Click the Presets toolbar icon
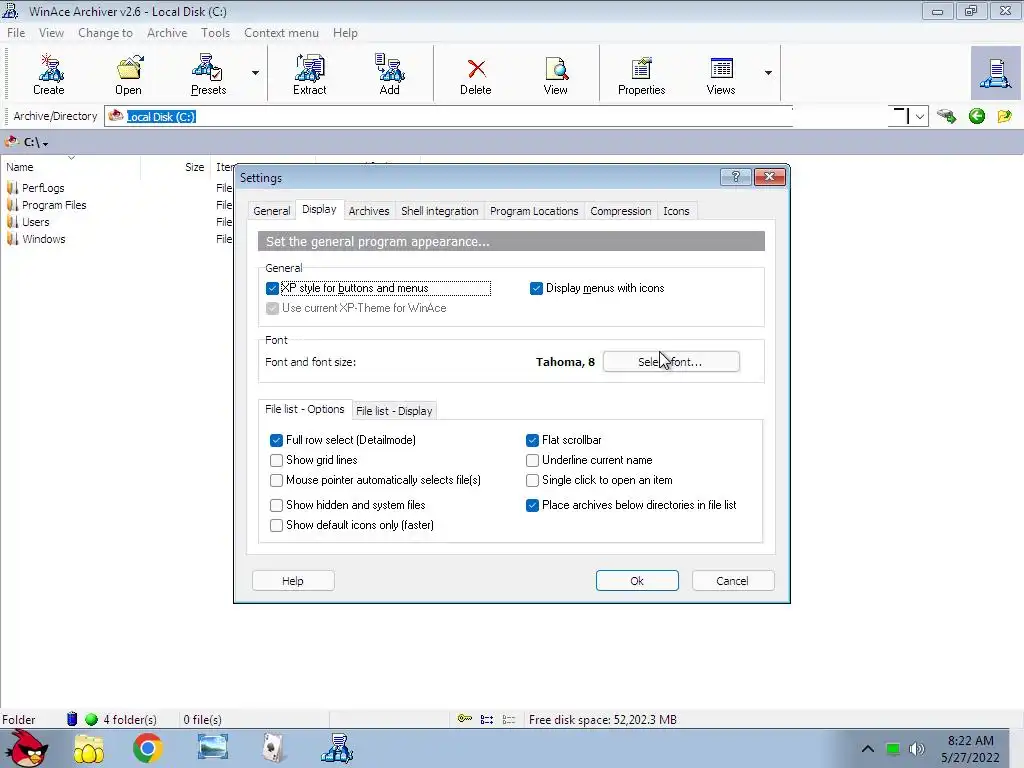 tap(208, 74)
